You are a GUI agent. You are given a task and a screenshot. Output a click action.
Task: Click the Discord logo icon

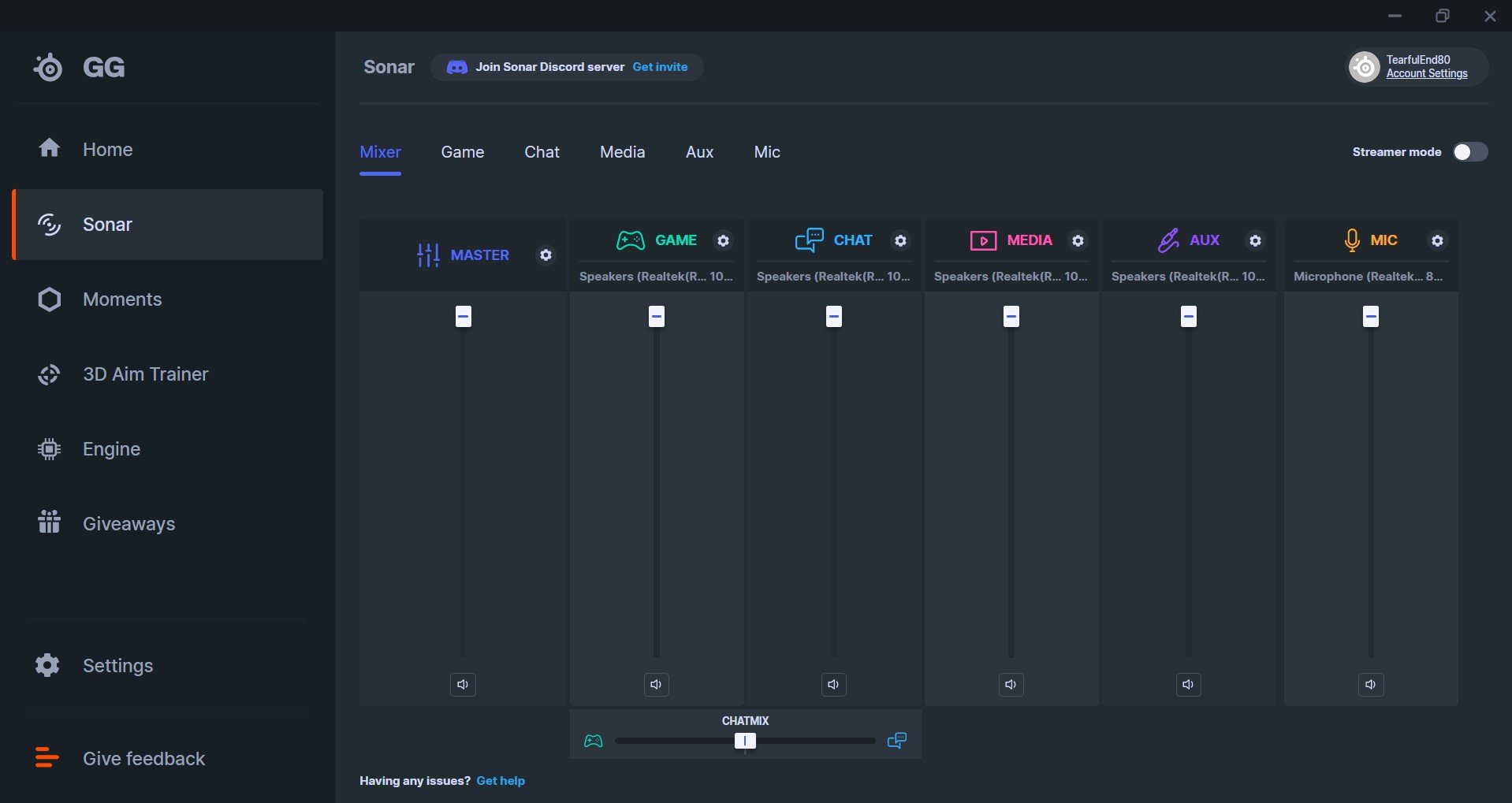pos(457,67)
